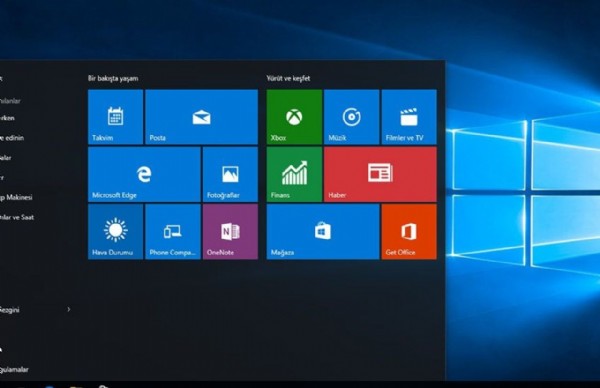Open the orange Get Office tile

pos(409,232)
